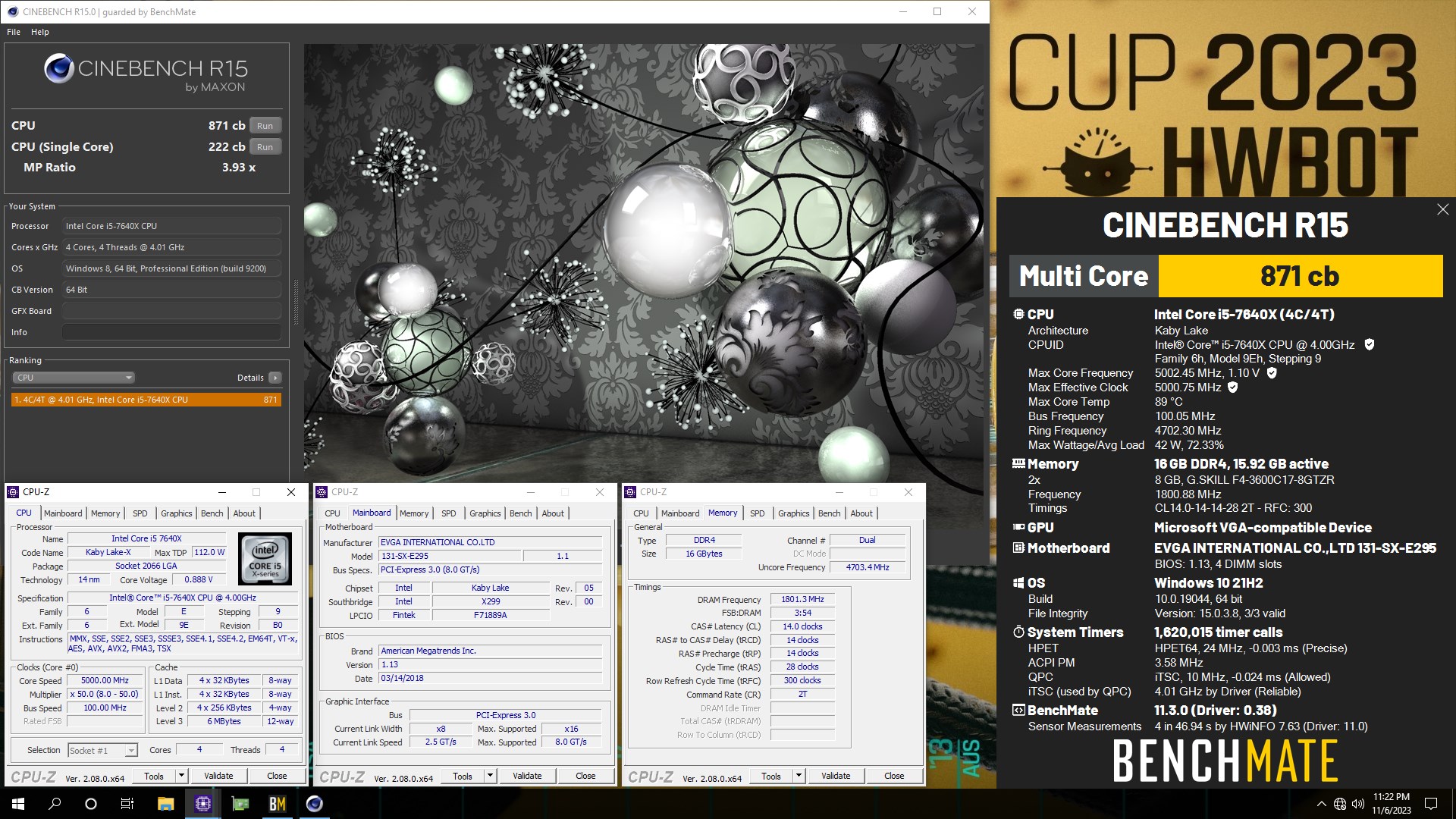Open the green circuit board taskbar app
This screenshot has width=1456, height=819.
(x=240, y=804)
